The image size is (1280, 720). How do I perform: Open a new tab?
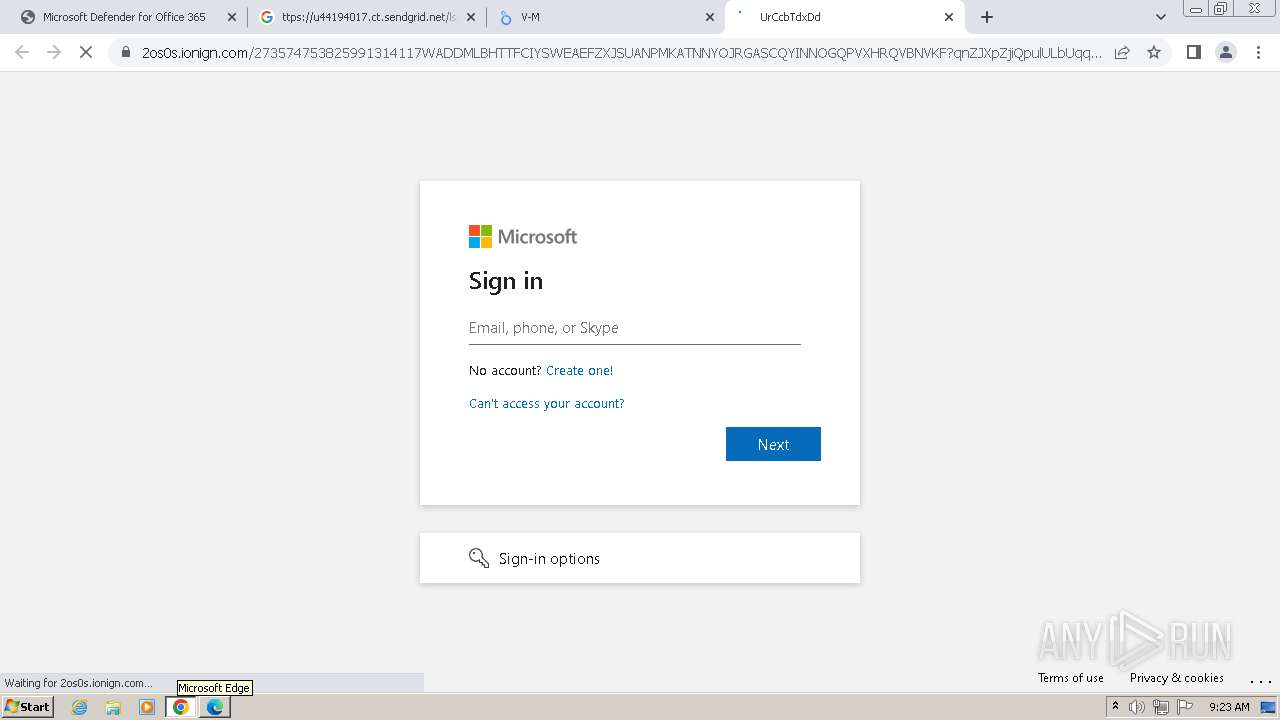[x=987, y=17]
